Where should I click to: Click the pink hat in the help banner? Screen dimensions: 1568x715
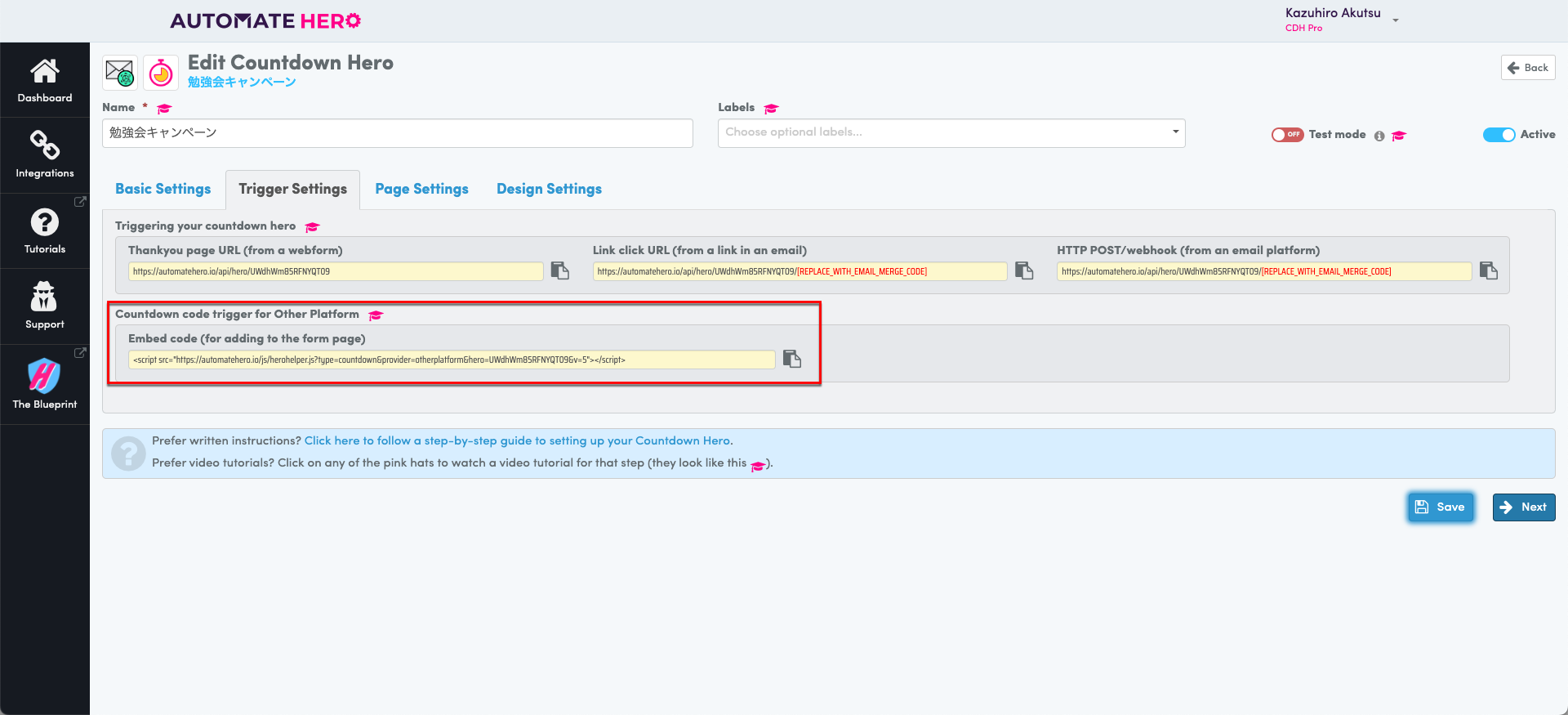(x=758, y=465)
